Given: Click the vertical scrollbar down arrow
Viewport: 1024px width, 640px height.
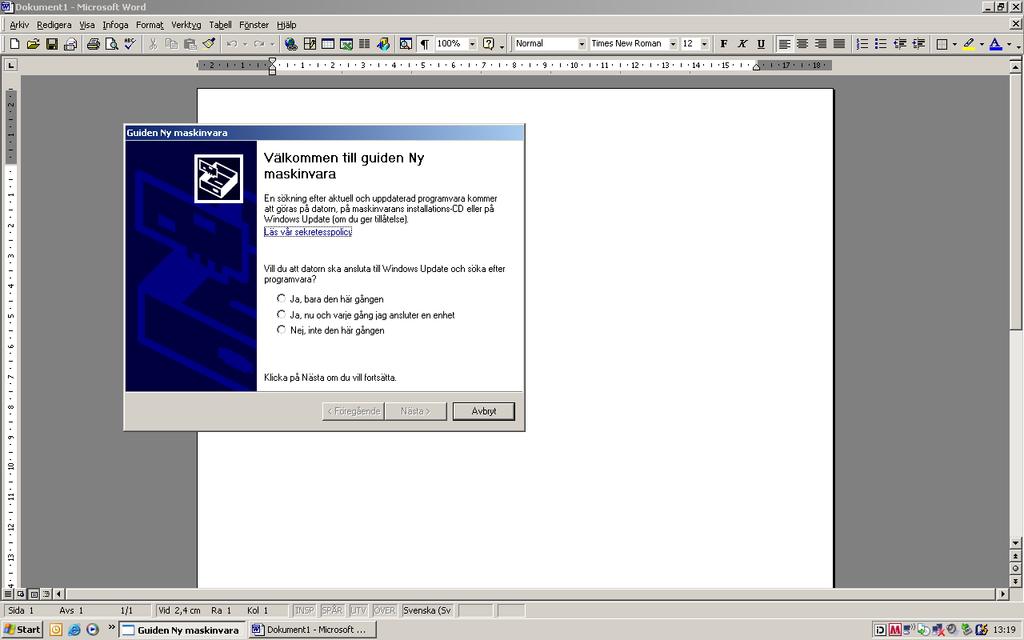Looking at the screenshot, I should pyautogui.click(x=1016, y=543).
